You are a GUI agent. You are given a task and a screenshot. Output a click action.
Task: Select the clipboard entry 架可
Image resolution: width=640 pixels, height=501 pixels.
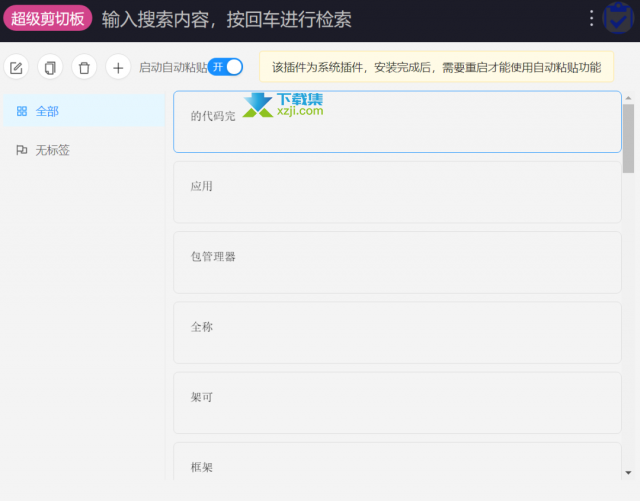[397, 403]
